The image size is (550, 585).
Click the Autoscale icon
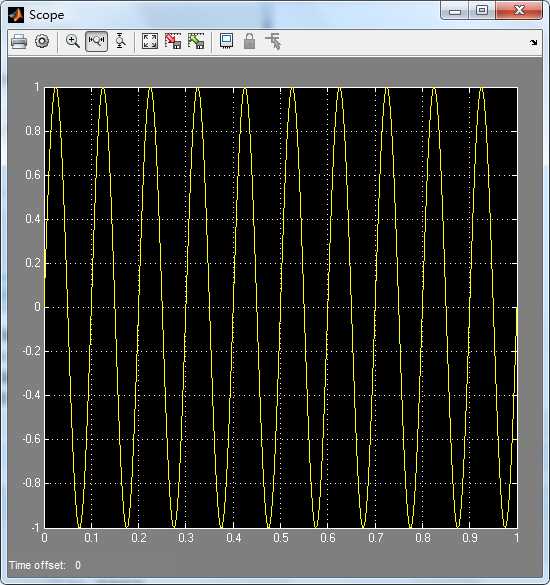(150, 41)
